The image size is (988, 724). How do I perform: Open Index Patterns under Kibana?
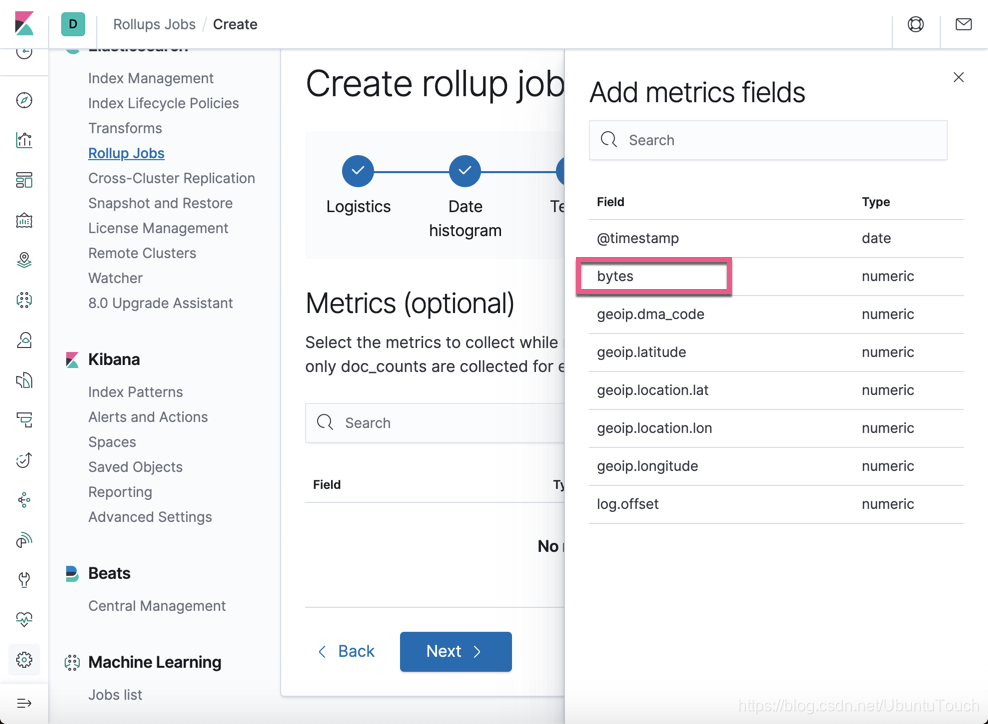[x=135, y=392]
